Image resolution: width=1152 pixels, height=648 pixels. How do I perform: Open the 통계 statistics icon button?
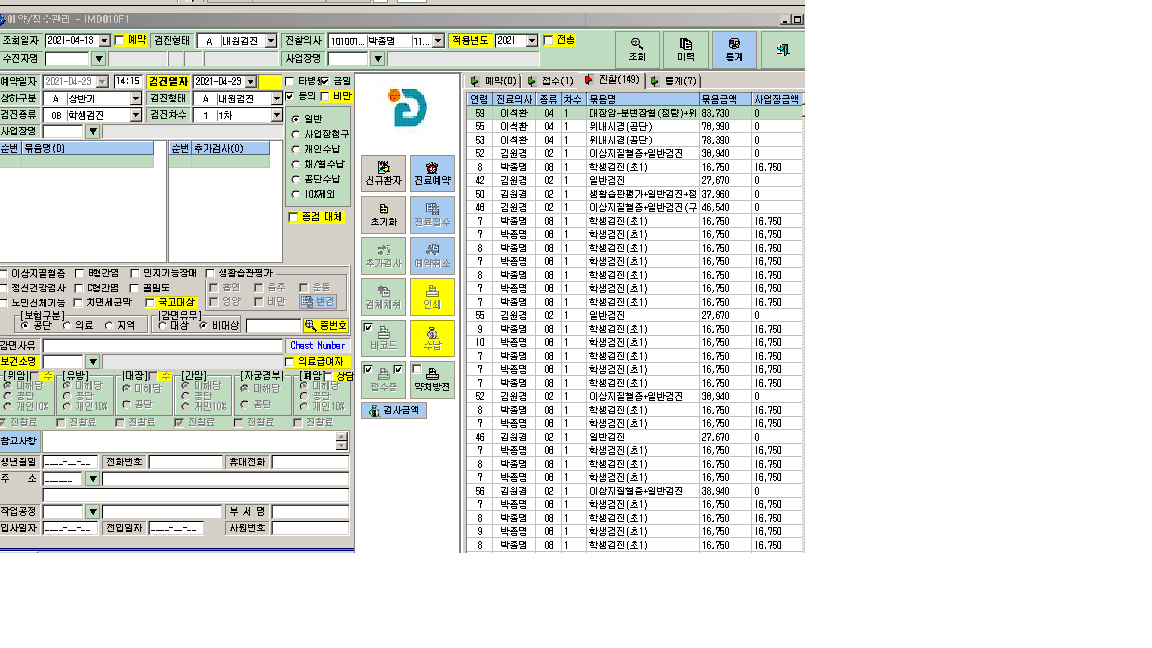coord(734,49)
